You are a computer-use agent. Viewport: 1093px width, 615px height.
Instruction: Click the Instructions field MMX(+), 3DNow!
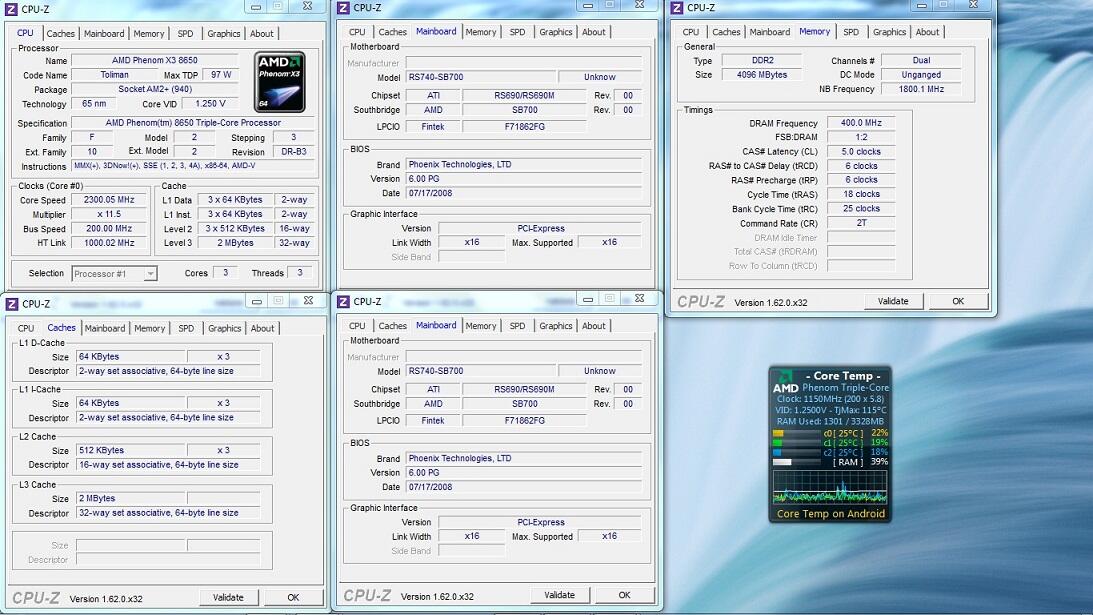point(193,166)
